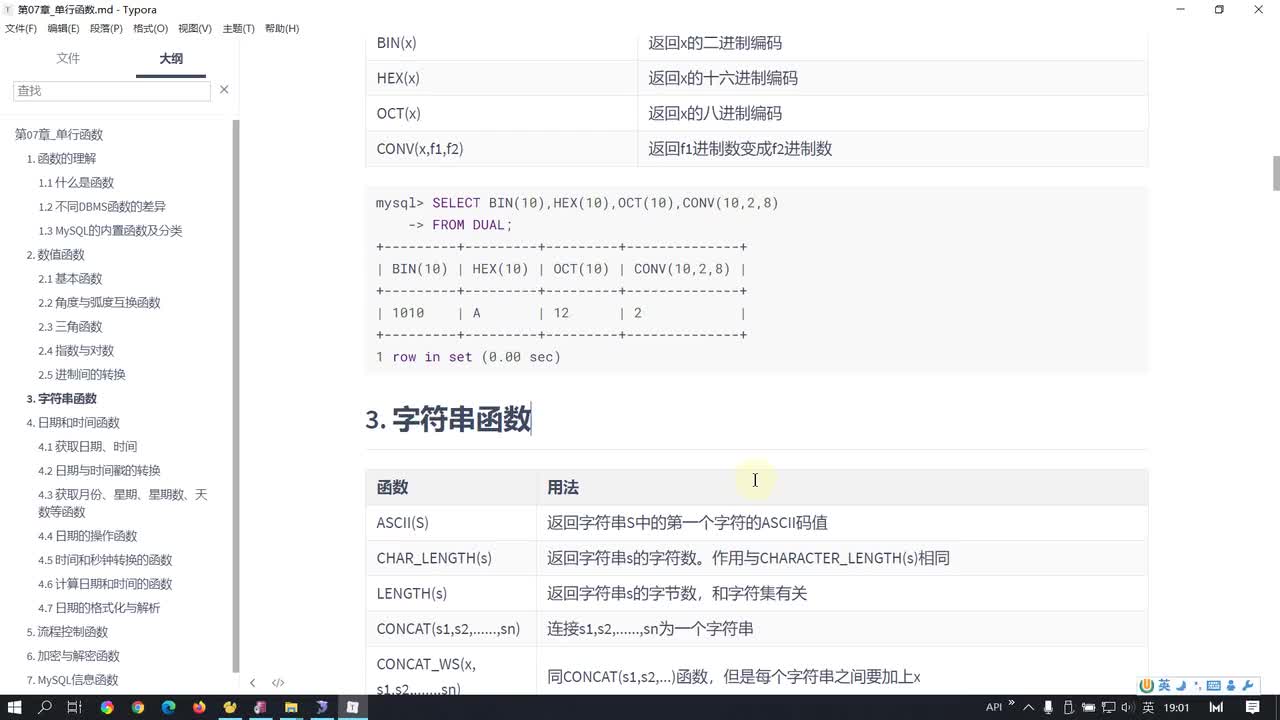Image resolution: width=1280 pixels, height=720 pixels.
Task: Click the taskbar 英 input language indicator
Action: point(1148,707)
